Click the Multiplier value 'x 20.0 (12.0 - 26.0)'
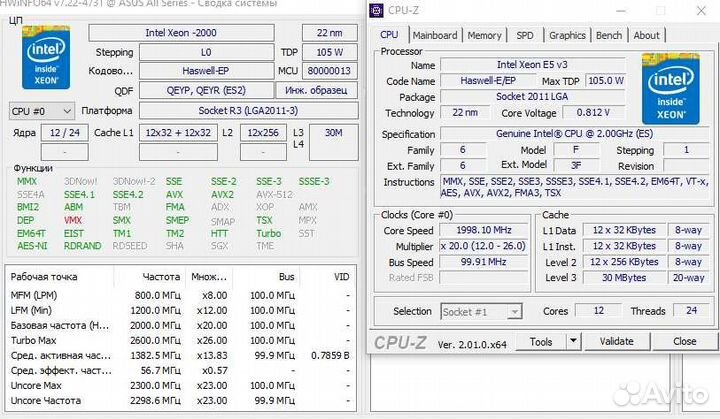 tap(484, 246)
